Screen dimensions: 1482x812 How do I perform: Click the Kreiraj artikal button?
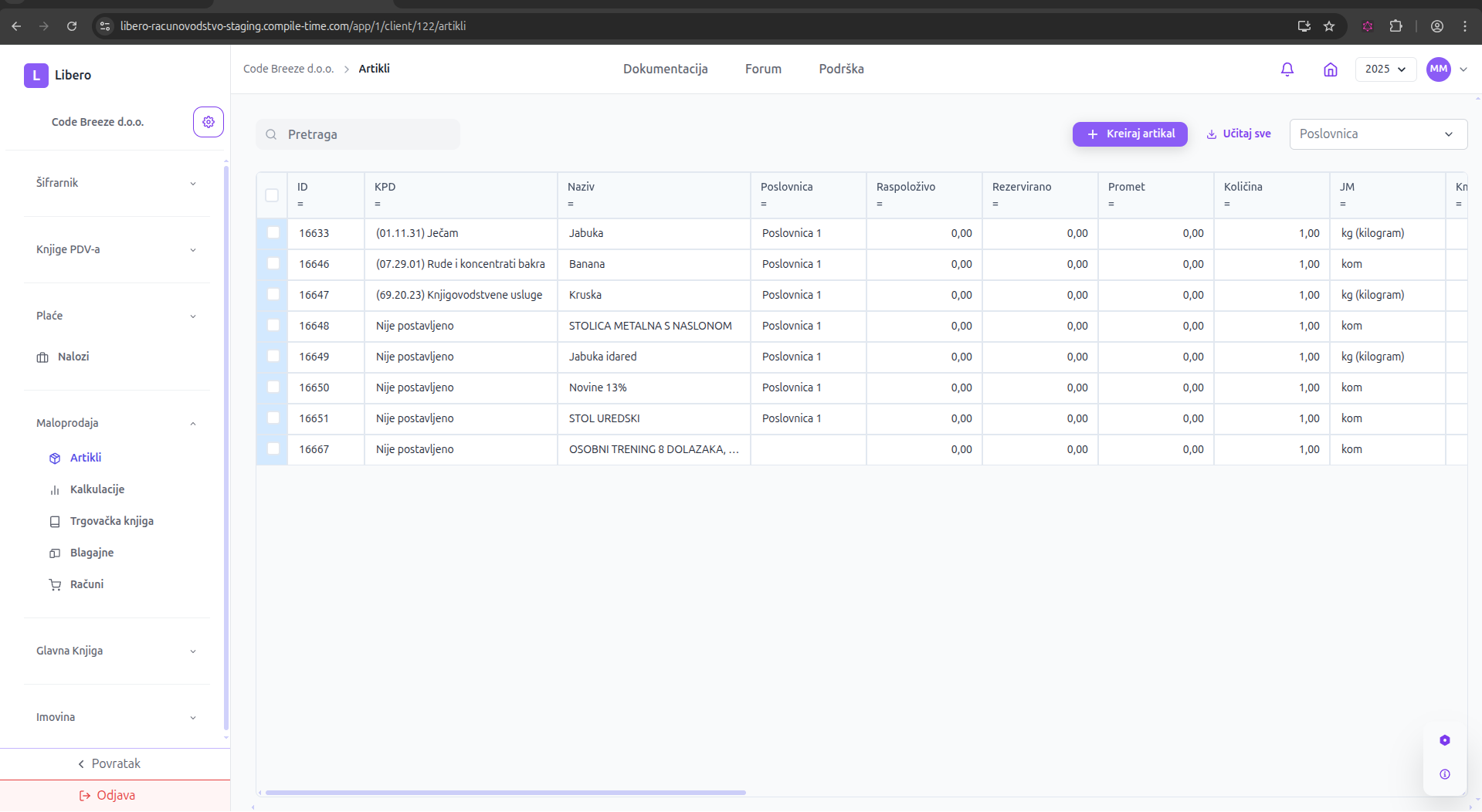tap(1130, 134)
